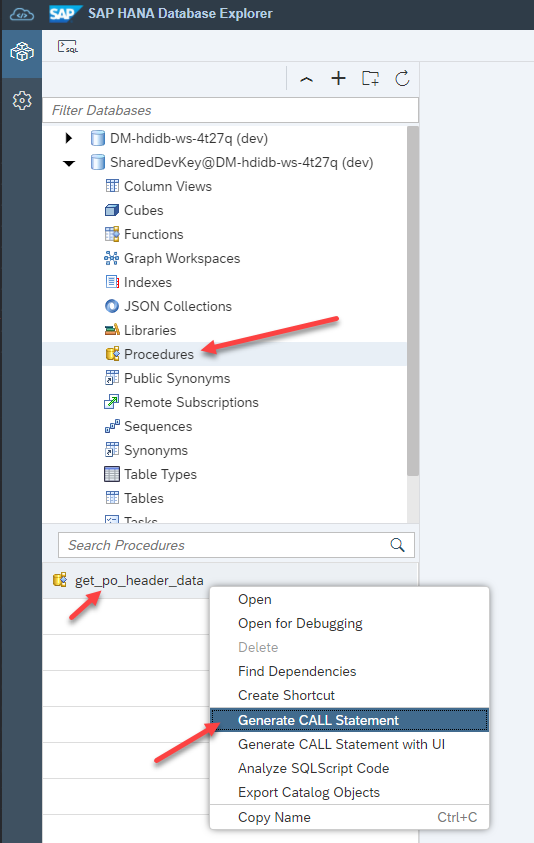
Task: Click the plus icon to add database
Action: (x=338, y=78)
